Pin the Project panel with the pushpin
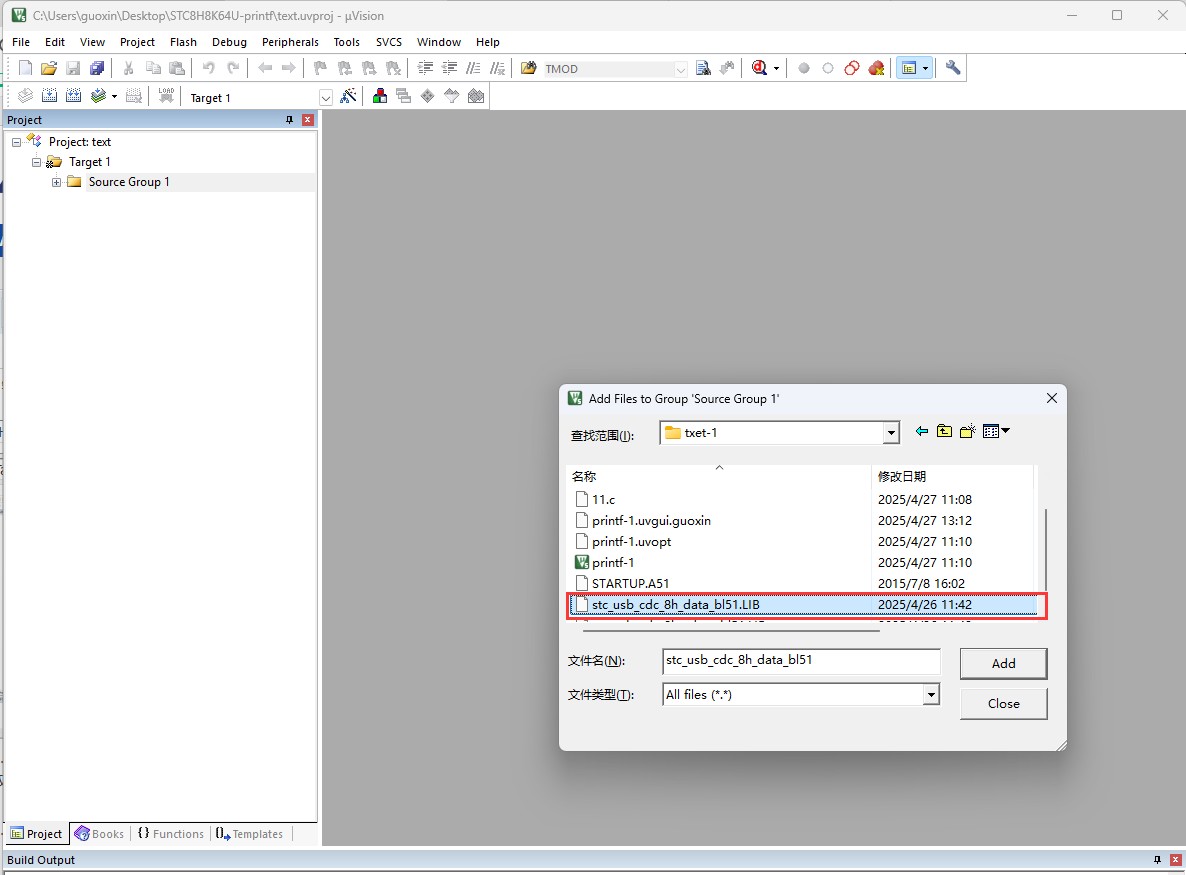 click(289, 119)
